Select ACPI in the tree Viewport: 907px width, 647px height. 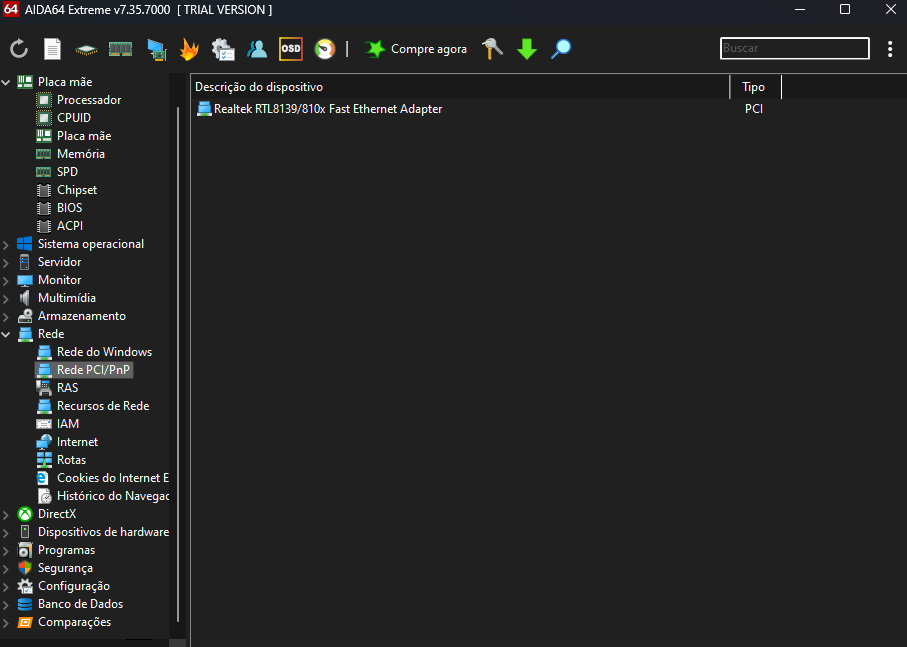click(70, 226)
